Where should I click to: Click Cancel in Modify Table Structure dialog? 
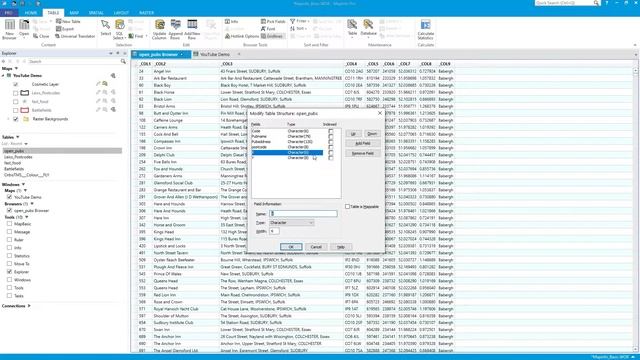316,247
